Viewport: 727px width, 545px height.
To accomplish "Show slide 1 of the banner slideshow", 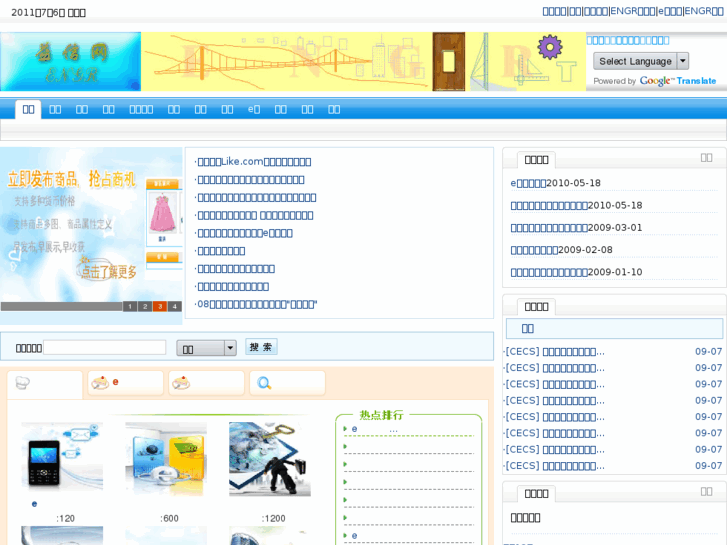I will pyautogui.click(x=130, y=306).
